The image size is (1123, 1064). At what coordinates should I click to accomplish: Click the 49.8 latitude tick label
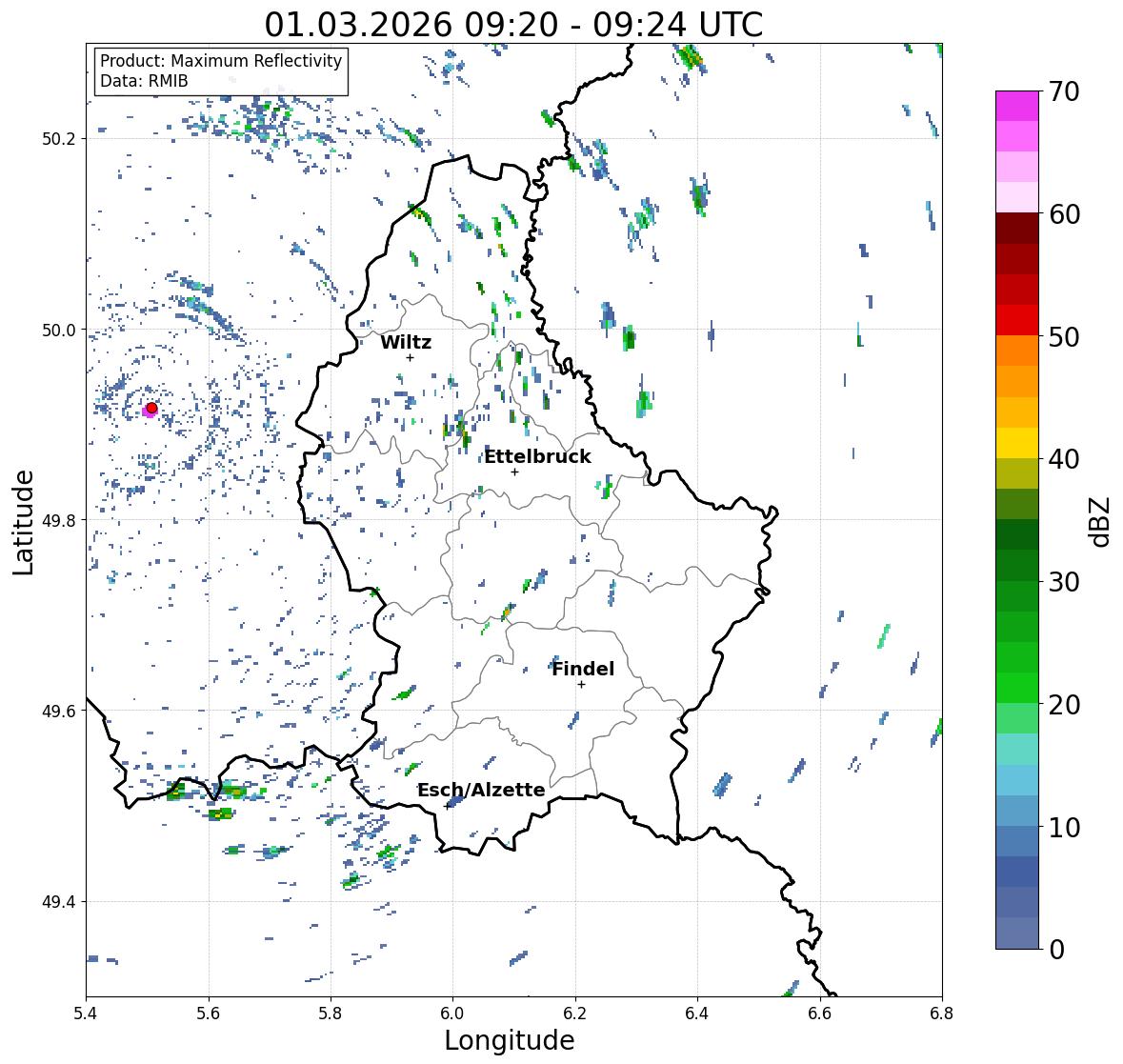tap(60, 520)
